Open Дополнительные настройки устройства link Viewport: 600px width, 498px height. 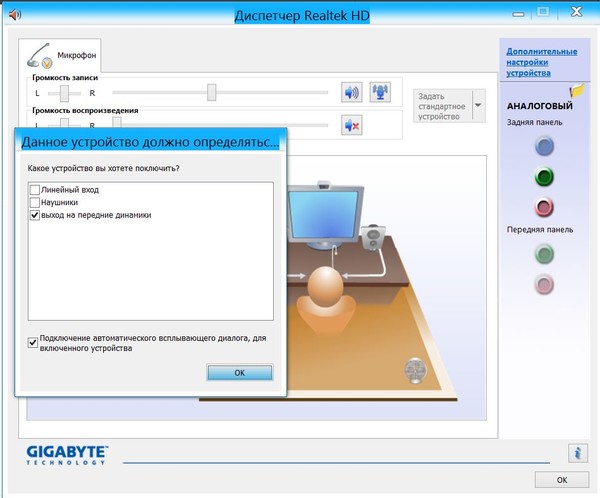click(x=541, y=62)
